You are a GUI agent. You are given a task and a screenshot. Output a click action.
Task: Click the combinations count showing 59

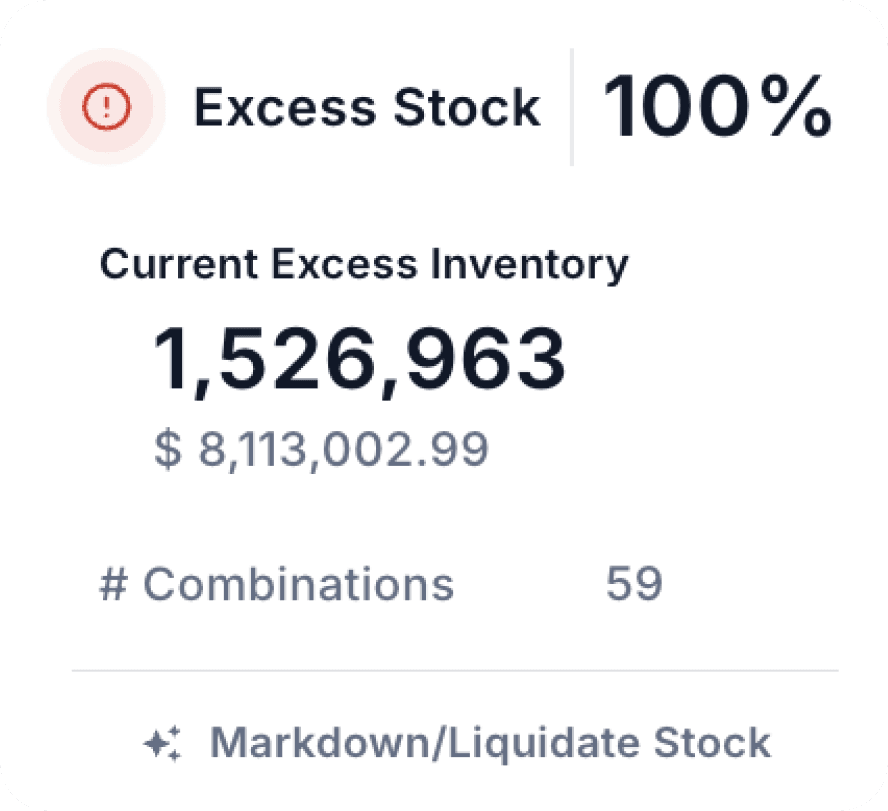636,584
